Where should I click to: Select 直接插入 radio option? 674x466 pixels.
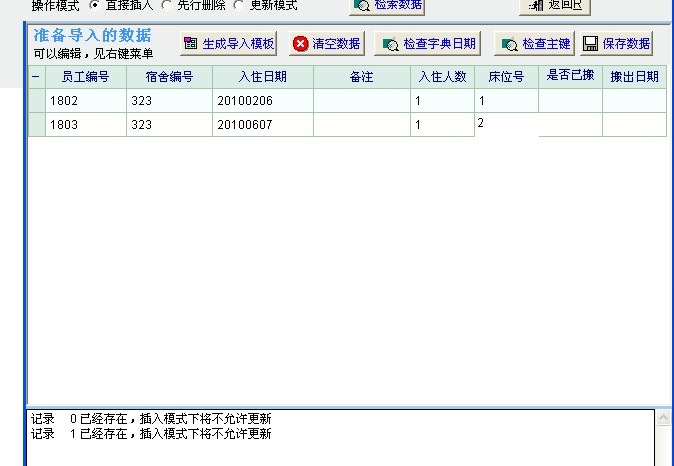tap(95, 5)
